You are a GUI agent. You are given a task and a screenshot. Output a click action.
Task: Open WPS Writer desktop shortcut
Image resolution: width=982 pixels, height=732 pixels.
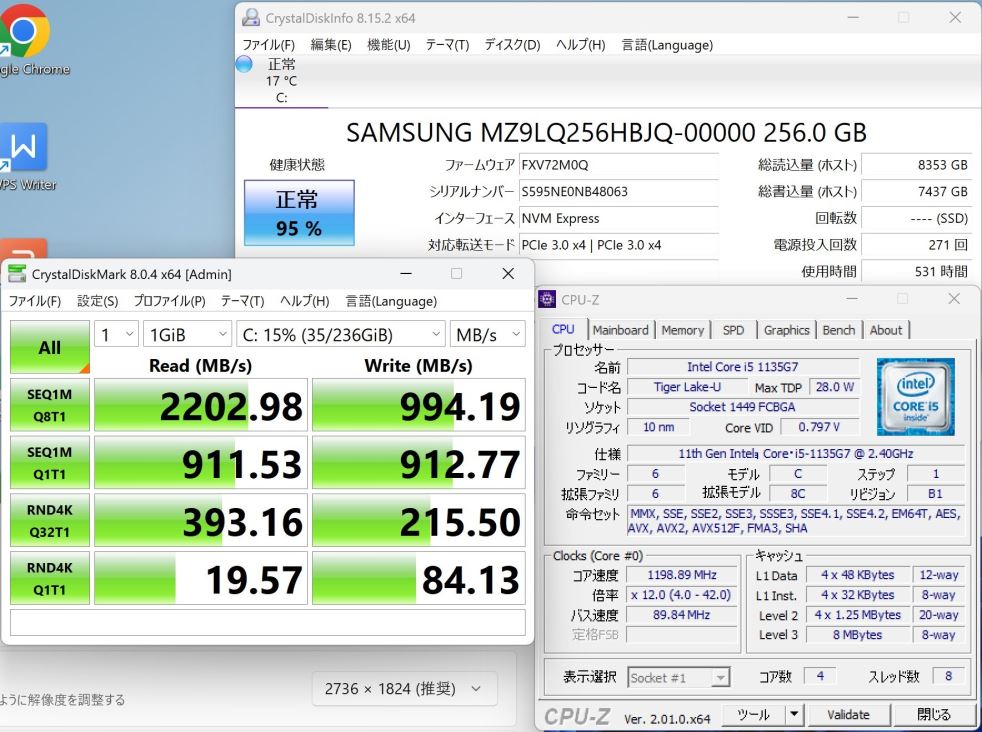[25, 157]
